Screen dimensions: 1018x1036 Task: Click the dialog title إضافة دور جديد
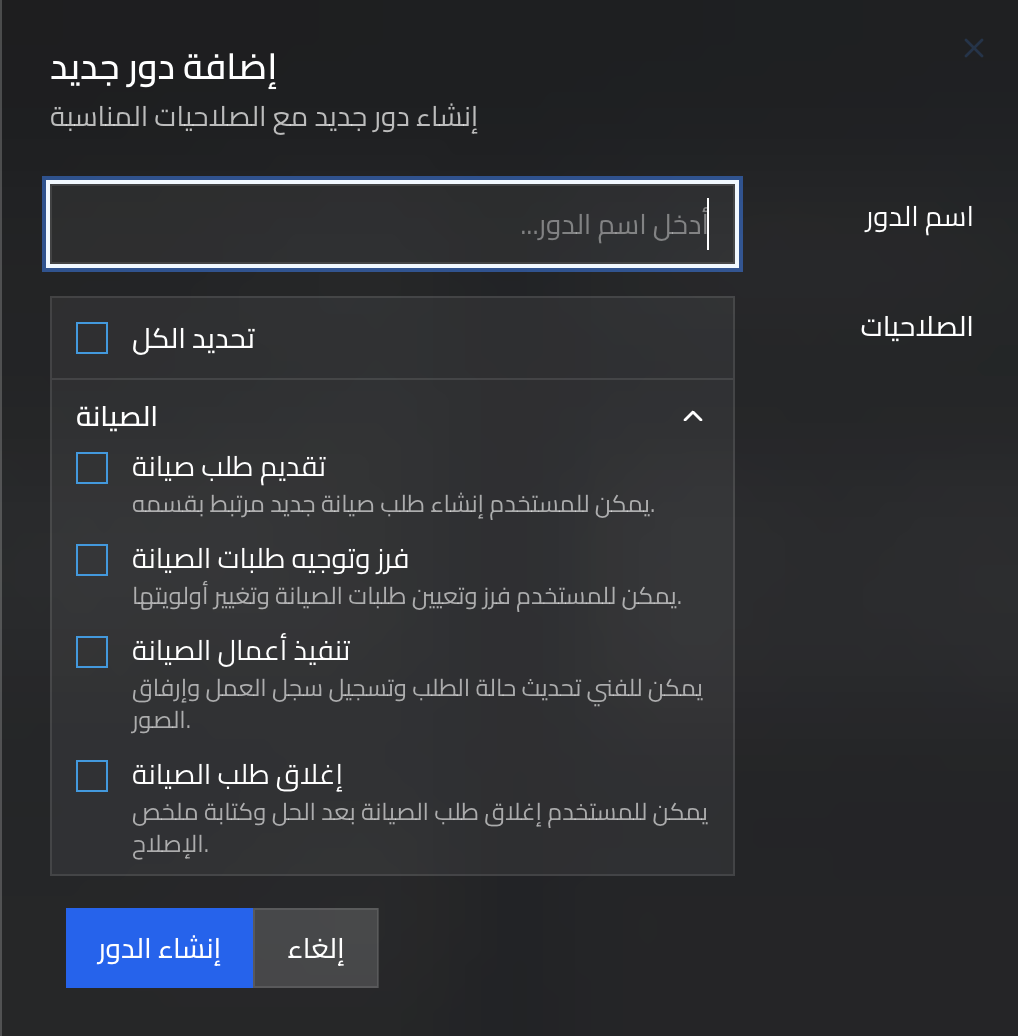168,68
